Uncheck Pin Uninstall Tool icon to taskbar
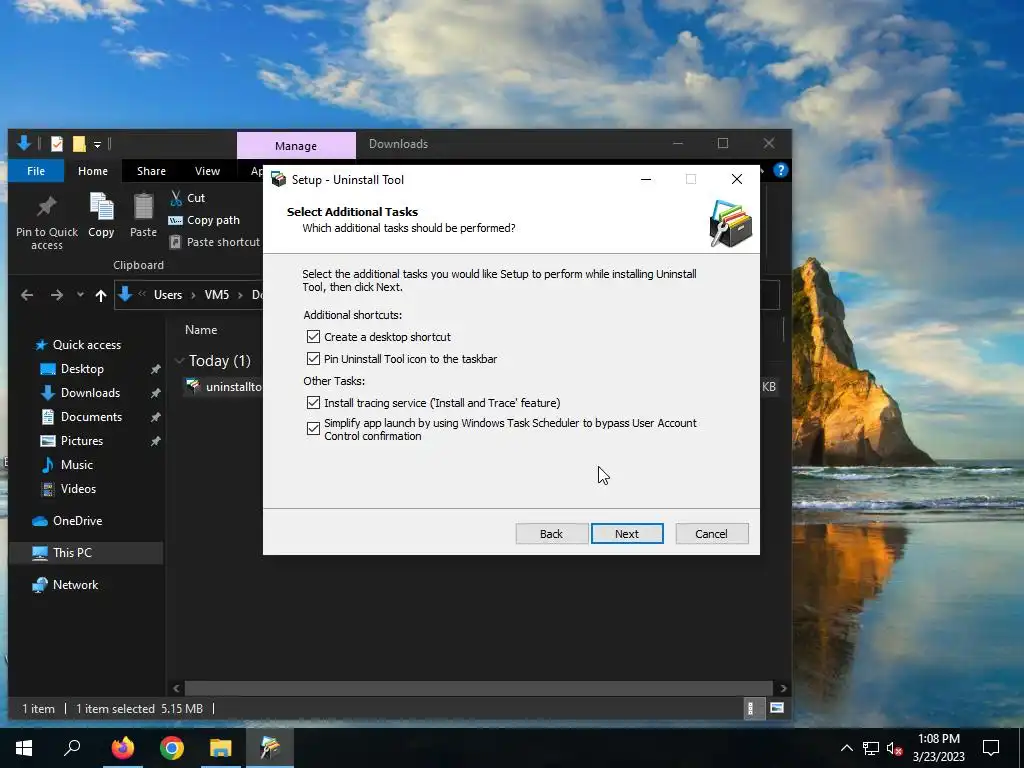The height and width of the screenshot is (768, 1024). coord(313,359)
